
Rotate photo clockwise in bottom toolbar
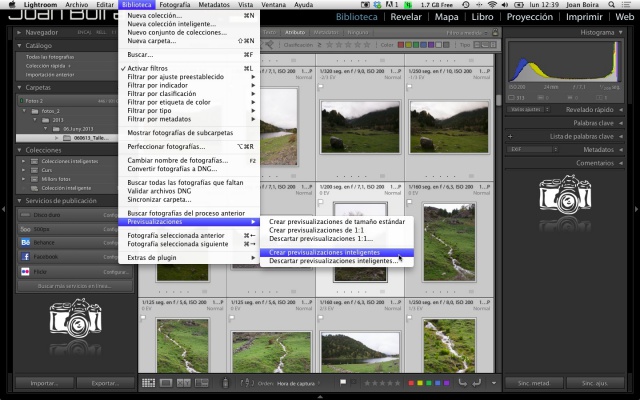click(x=476, y=383)
